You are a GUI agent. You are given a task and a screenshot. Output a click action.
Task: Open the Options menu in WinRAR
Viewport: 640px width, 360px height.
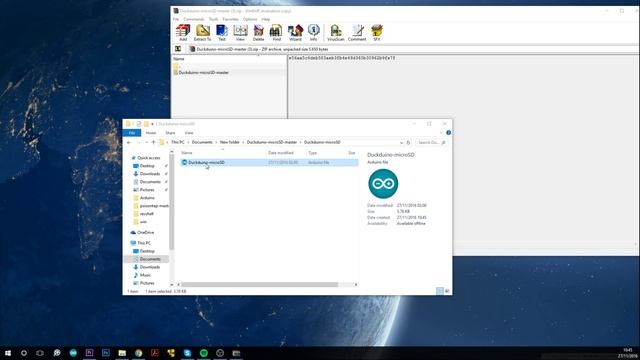[x=250, y=19]
